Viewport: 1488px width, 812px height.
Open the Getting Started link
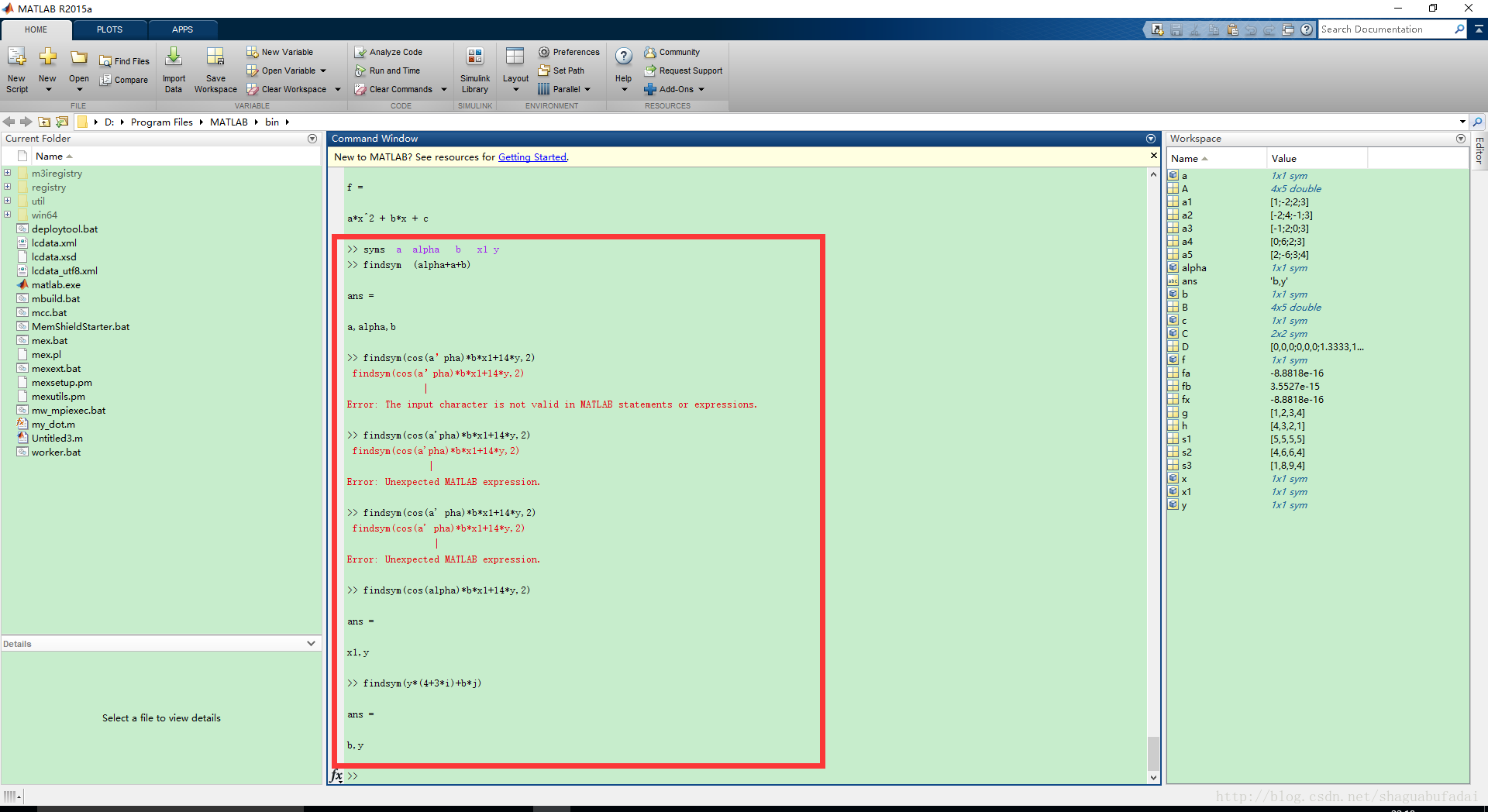[x=532, y=157]
